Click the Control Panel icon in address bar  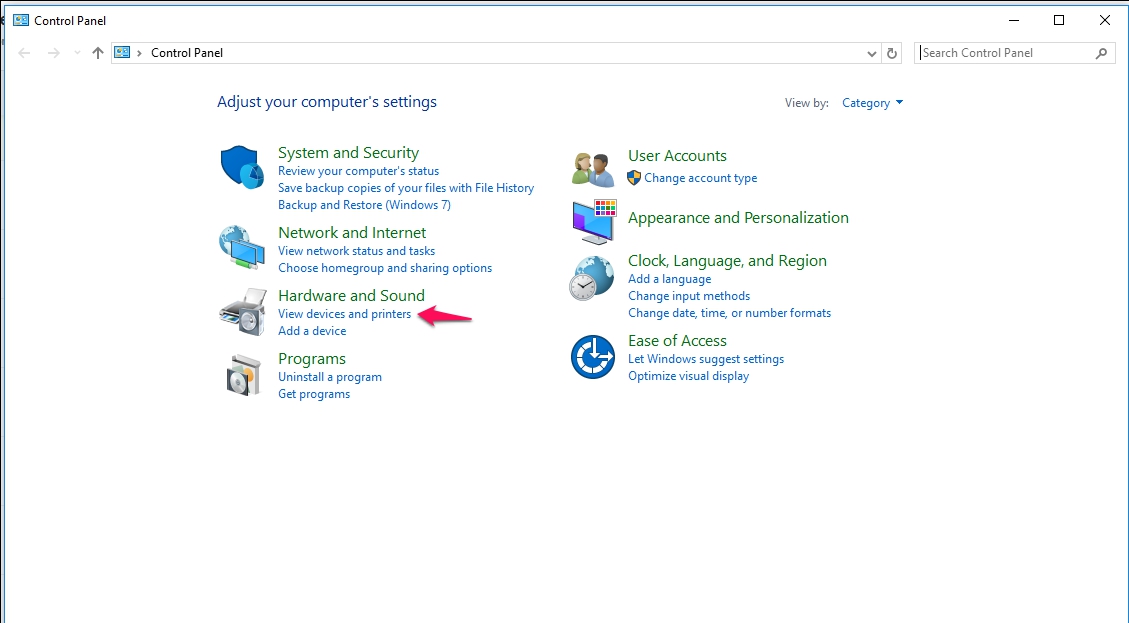[122, 53]
